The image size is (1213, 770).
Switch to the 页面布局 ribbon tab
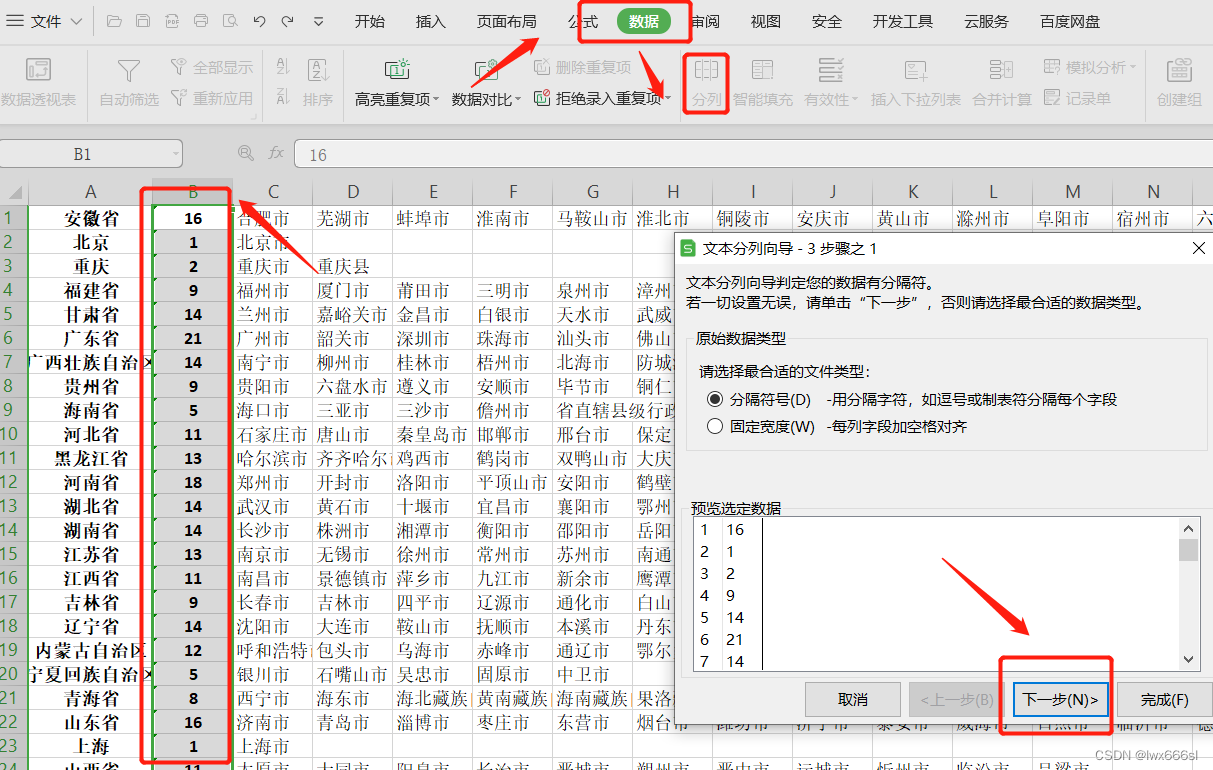tap(506, 21)
